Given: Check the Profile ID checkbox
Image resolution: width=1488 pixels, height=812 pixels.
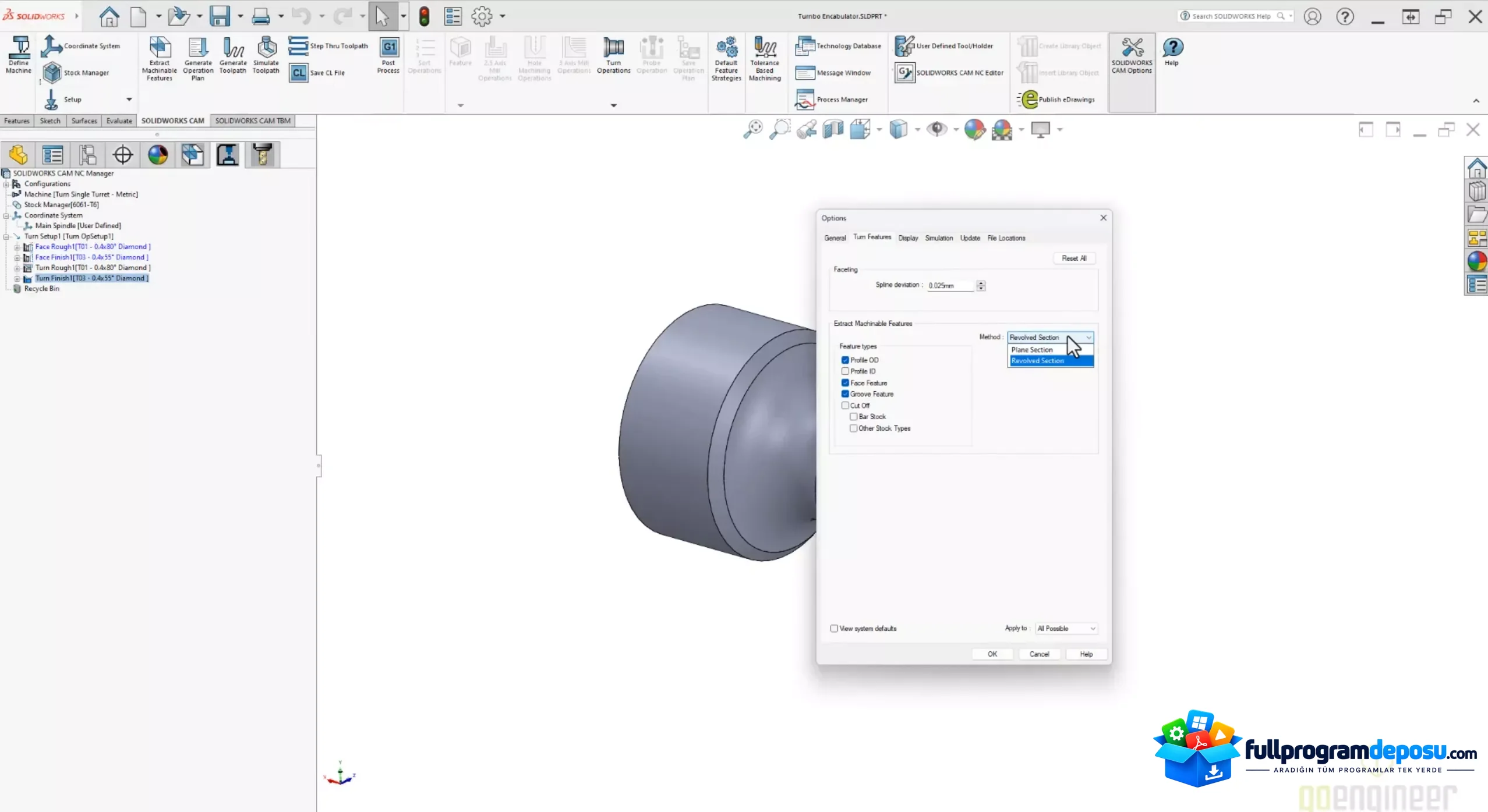Looking at the screenshot, I should pos(845,371).
